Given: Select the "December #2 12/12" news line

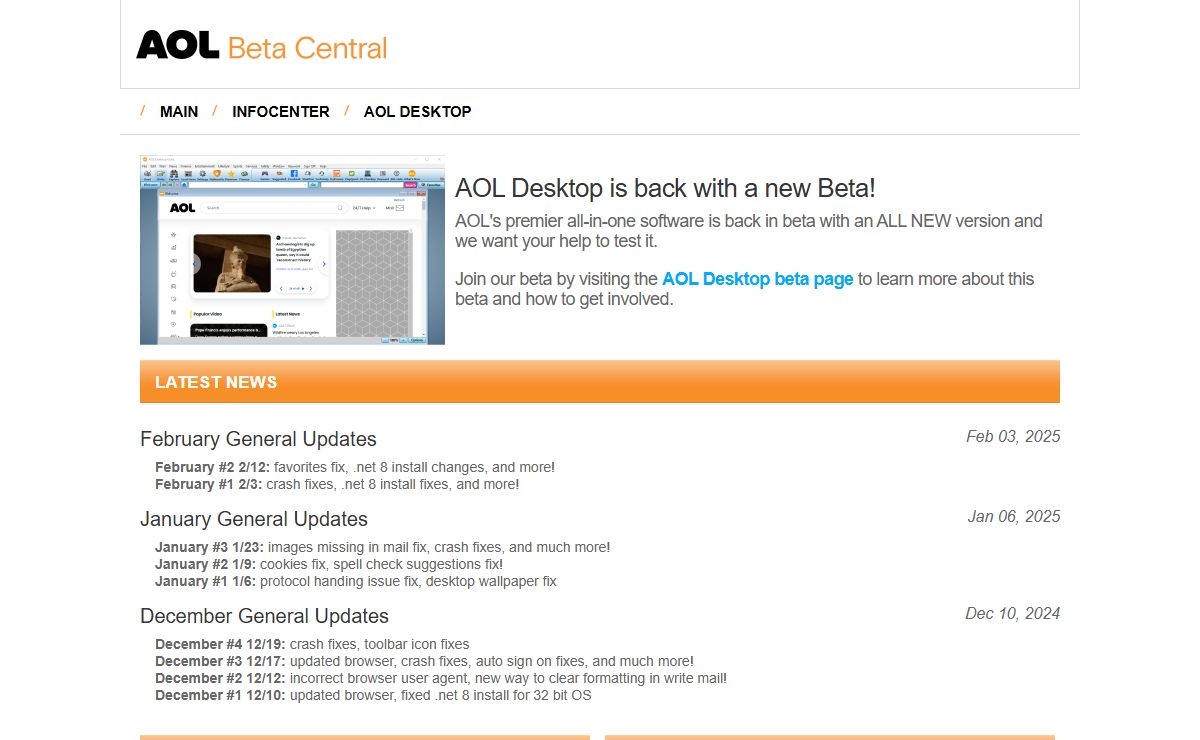Looking at the screenshot, I should (441, 678).
